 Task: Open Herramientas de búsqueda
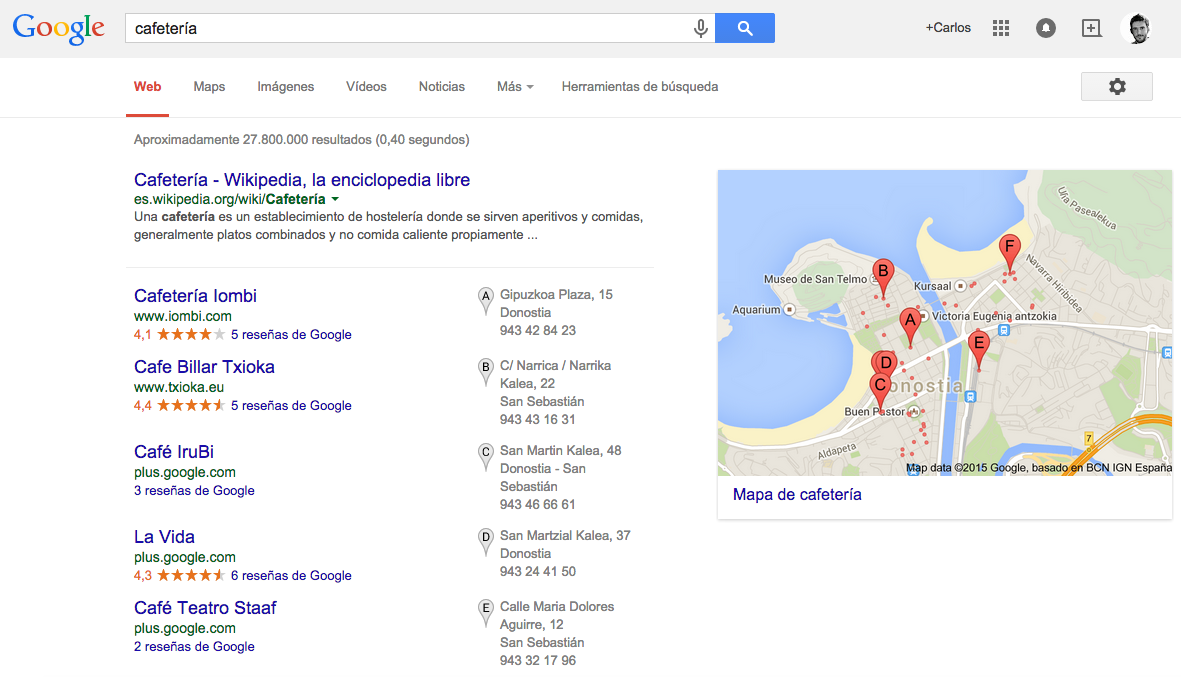(639, 87)
